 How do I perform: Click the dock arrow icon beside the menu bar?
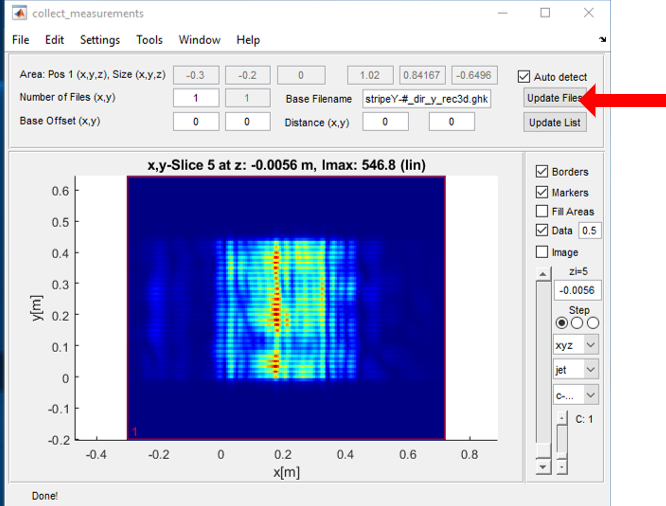tap(602, 40)
